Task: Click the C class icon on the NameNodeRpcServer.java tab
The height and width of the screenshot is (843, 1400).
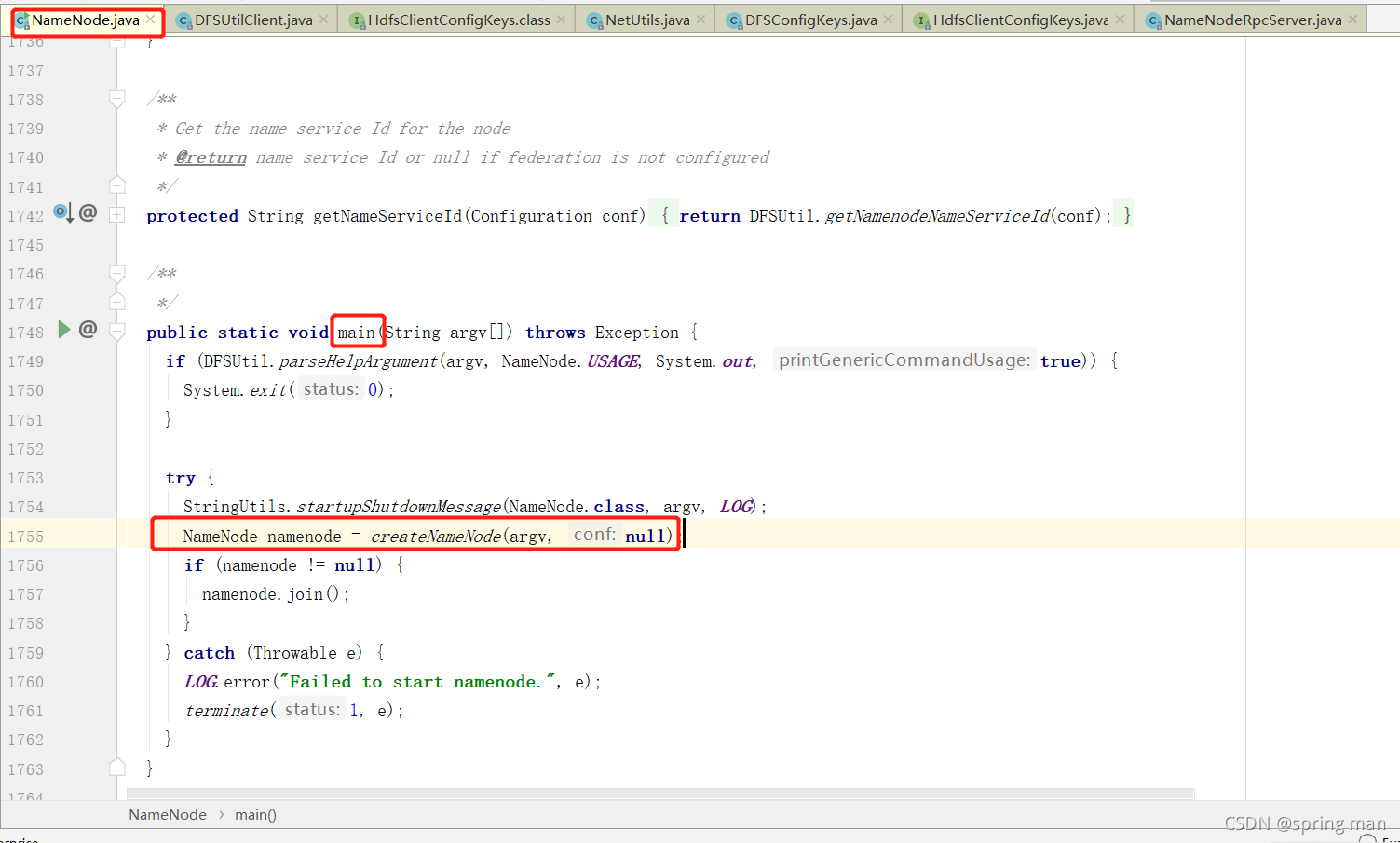Action: (x=1153, y=20)
